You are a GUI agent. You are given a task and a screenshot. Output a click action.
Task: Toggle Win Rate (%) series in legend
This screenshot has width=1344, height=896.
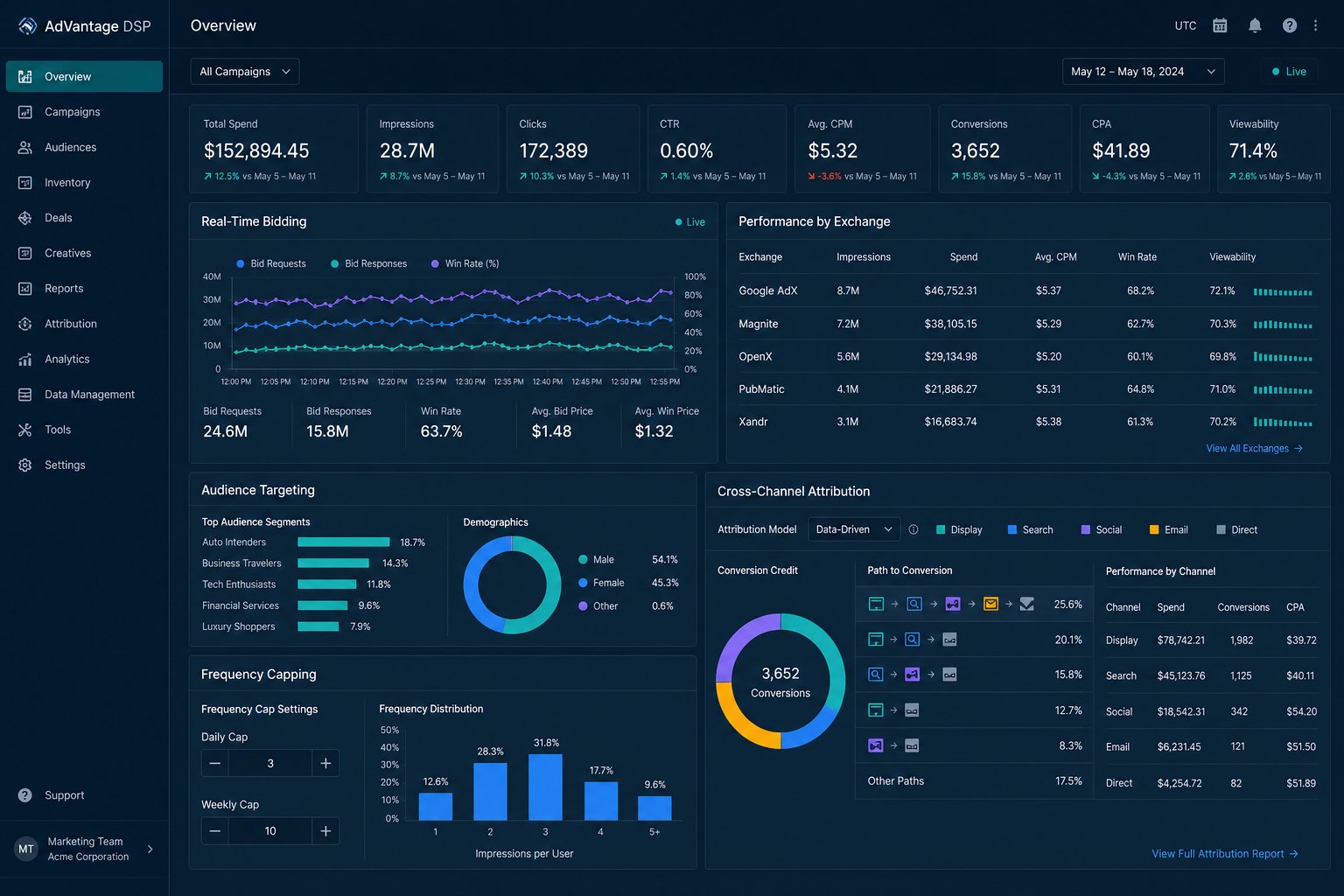click(x=465, y=263)
